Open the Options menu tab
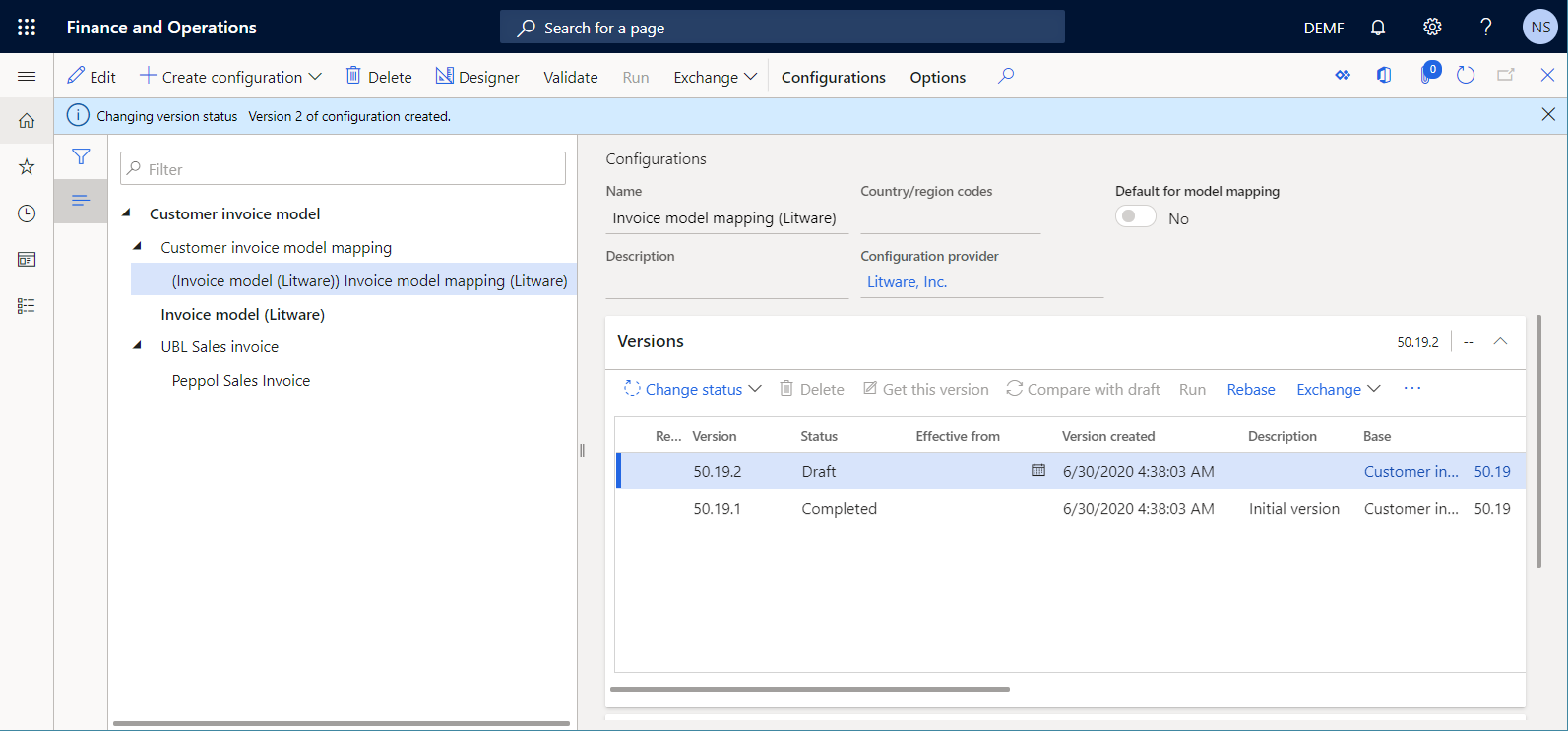1568x731 pixels. (x=937, y=77)
